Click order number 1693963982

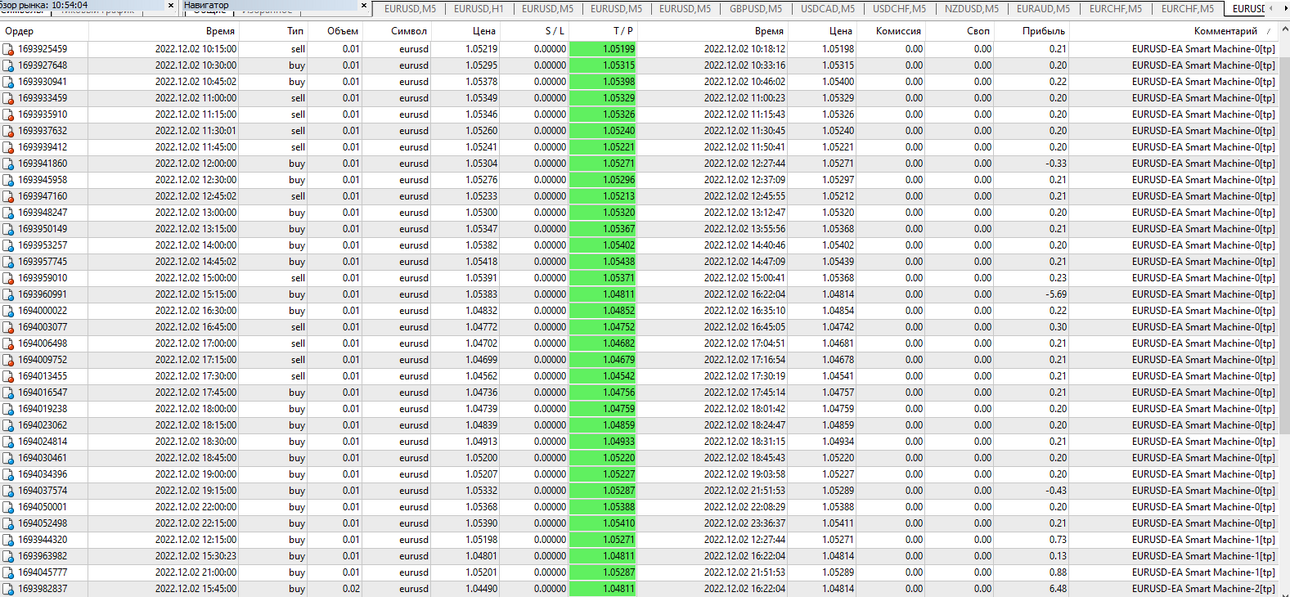click(43, 556)
